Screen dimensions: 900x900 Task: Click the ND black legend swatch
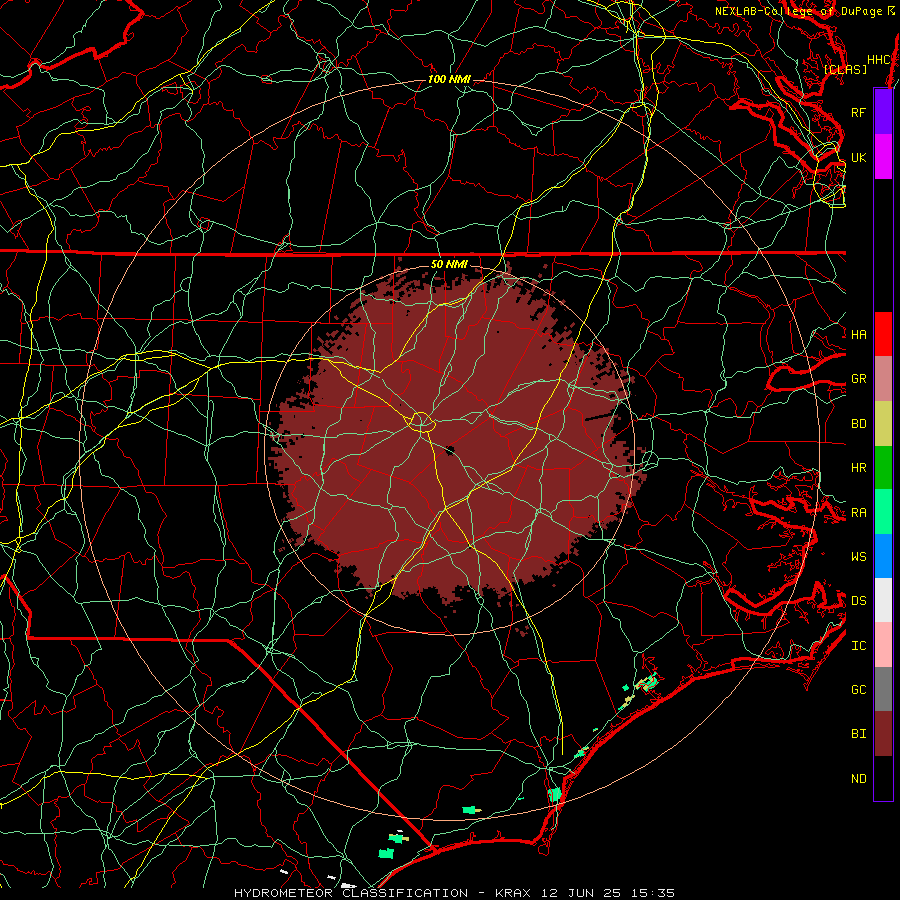click(883, 778)
